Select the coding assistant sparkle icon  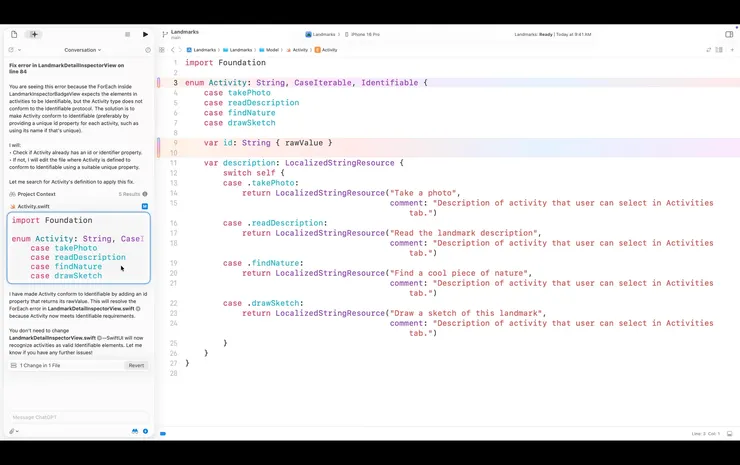(34, 34)
